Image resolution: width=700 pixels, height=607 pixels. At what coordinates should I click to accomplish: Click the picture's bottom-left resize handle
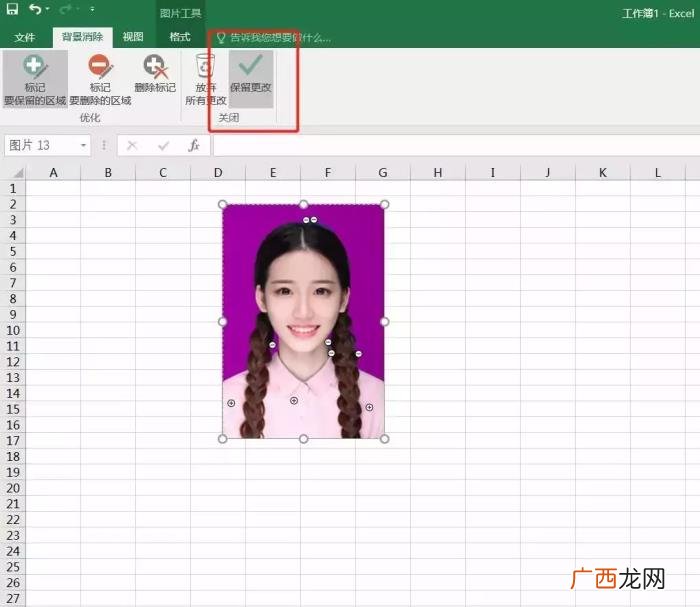(x=222, y=439)
